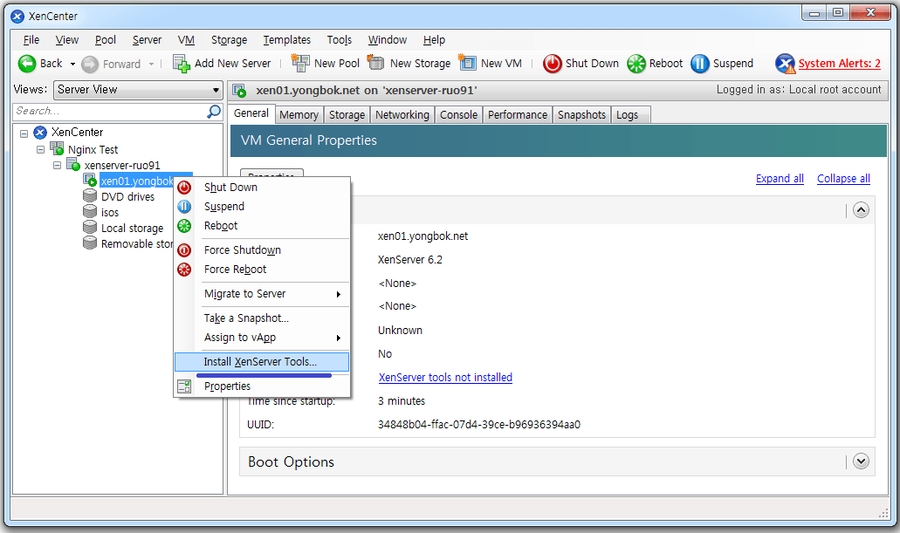Switch to the Networking tab
Viewport: 900px width, 533px height.
point(402,115)
